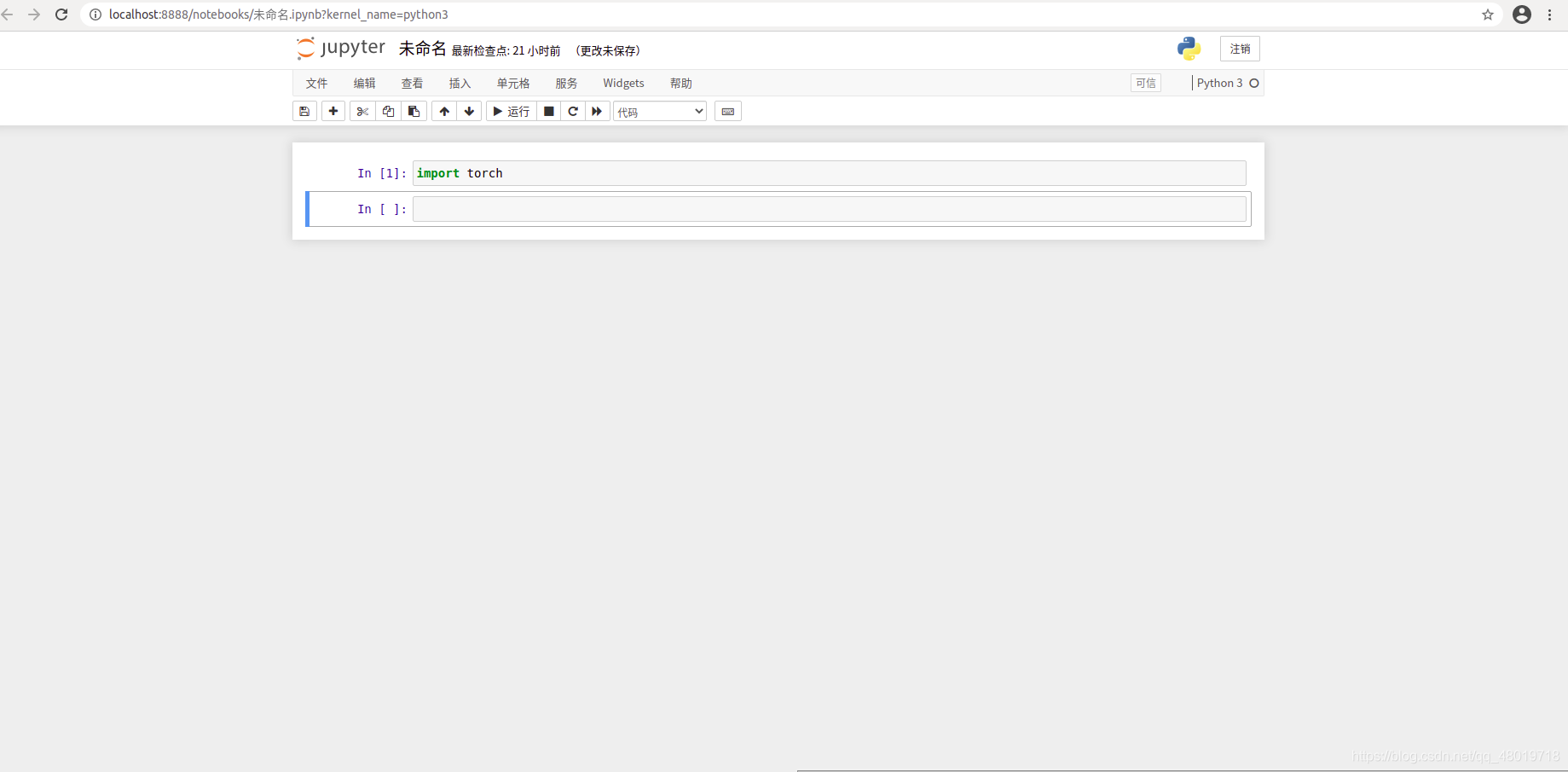This screenshot has width=1568, height=772.
Task: Open the 编辑 menu
Action: click(x=364, y=83)
